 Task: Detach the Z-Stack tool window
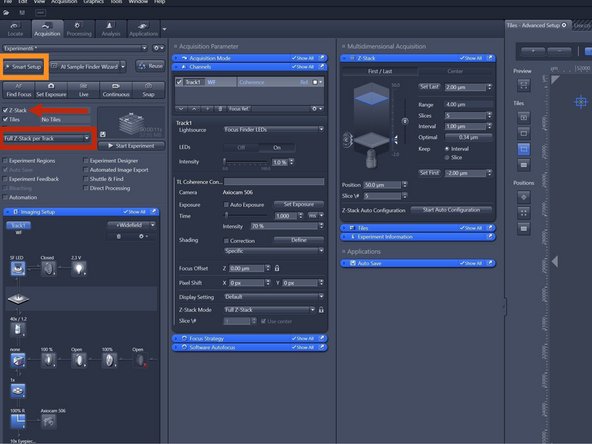coord(490,58)
